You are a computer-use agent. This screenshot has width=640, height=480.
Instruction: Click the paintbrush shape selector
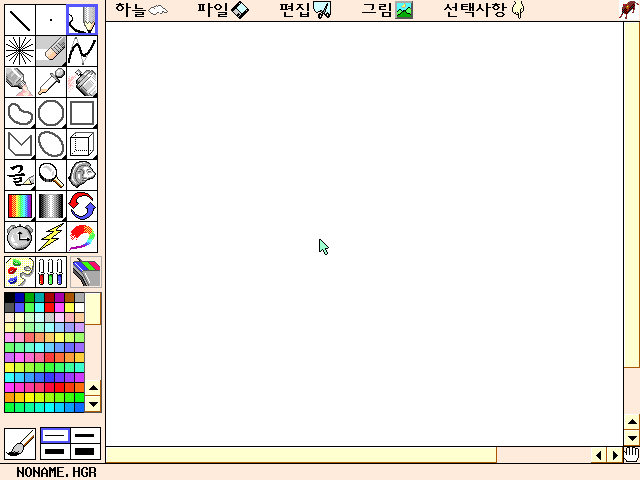click(20, 443)
